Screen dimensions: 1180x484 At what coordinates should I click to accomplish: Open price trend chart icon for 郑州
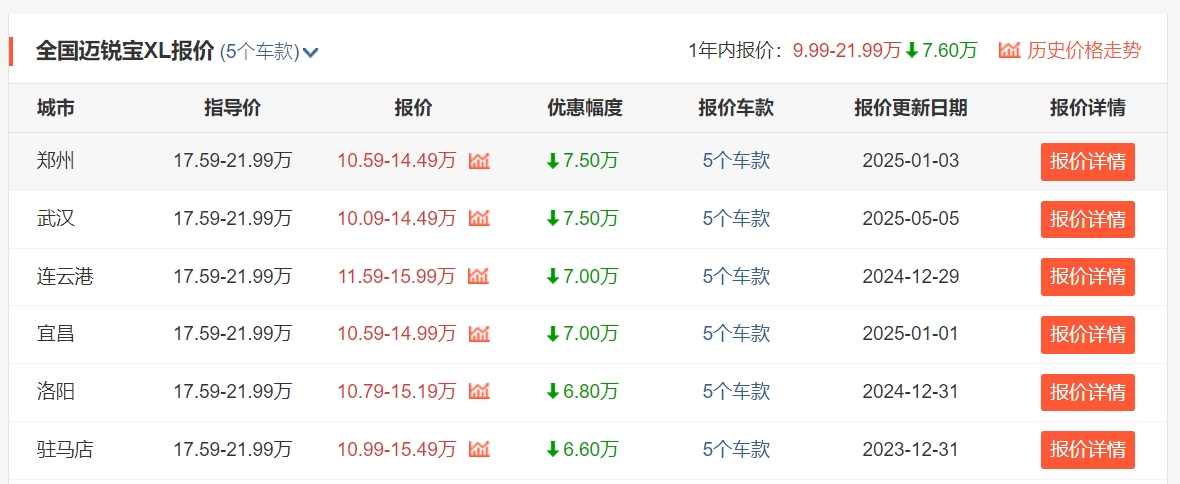tap(479, 161)
